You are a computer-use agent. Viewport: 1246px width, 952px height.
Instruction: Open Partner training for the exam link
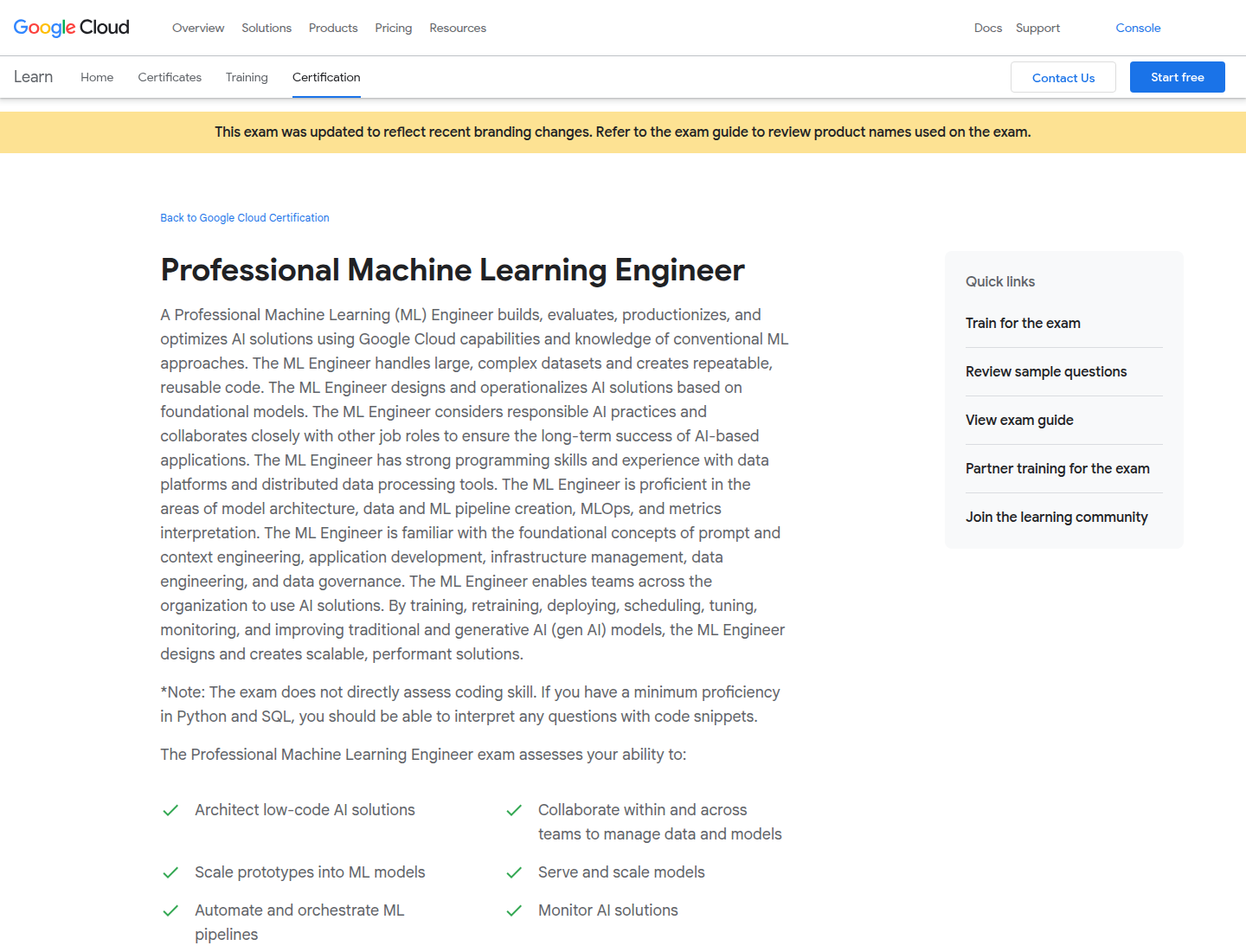[x=1057, y=468]
